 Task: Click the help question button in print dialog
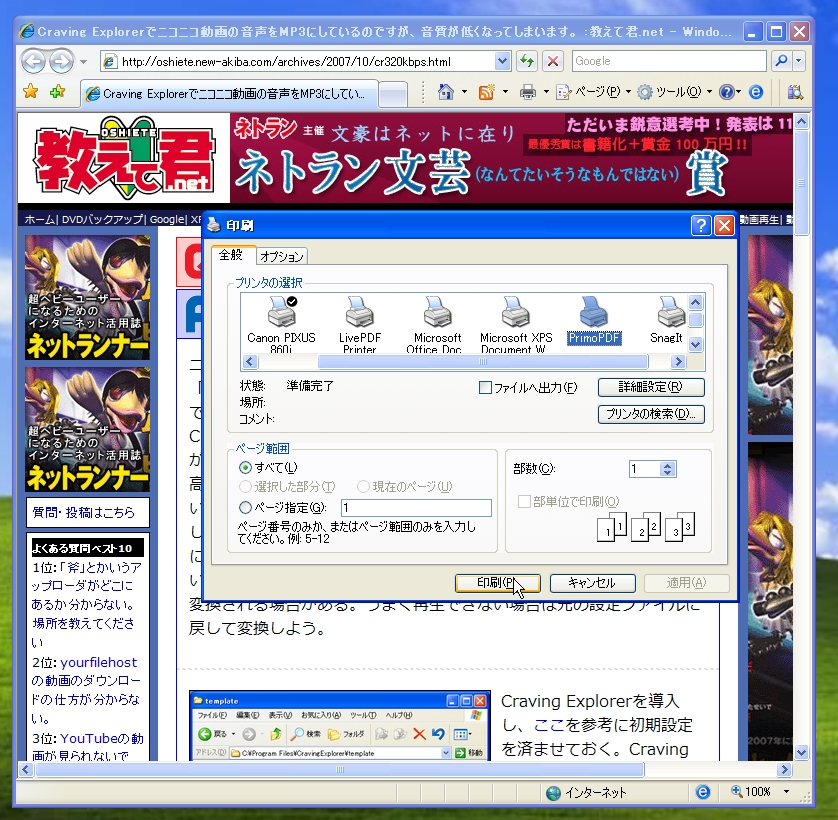[x=701, y=226]
